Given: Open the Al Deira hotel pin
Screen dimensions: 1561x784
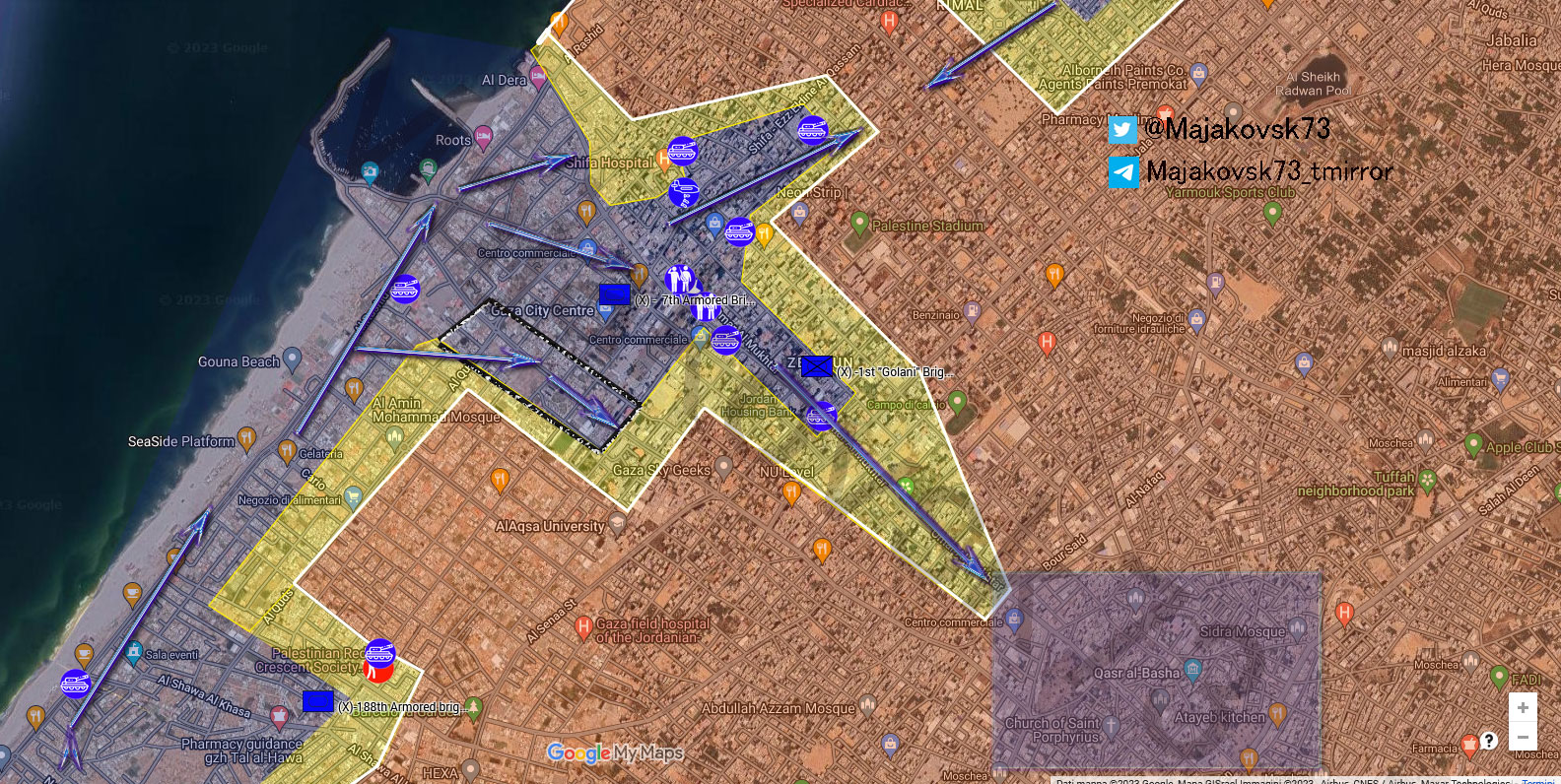Looking at the screenshot, I should click(538, 78).
